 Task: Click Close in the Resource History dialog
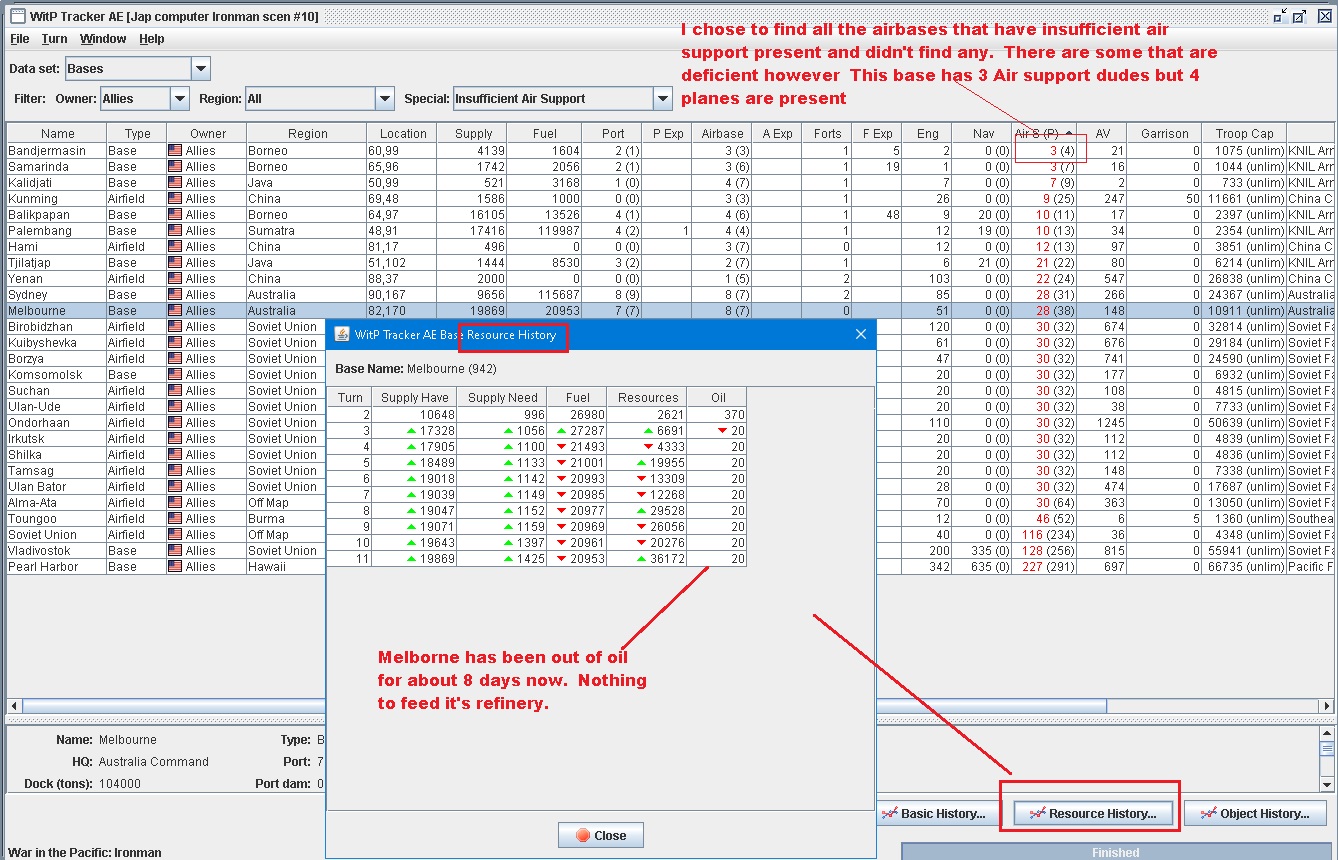click(601, 835)
